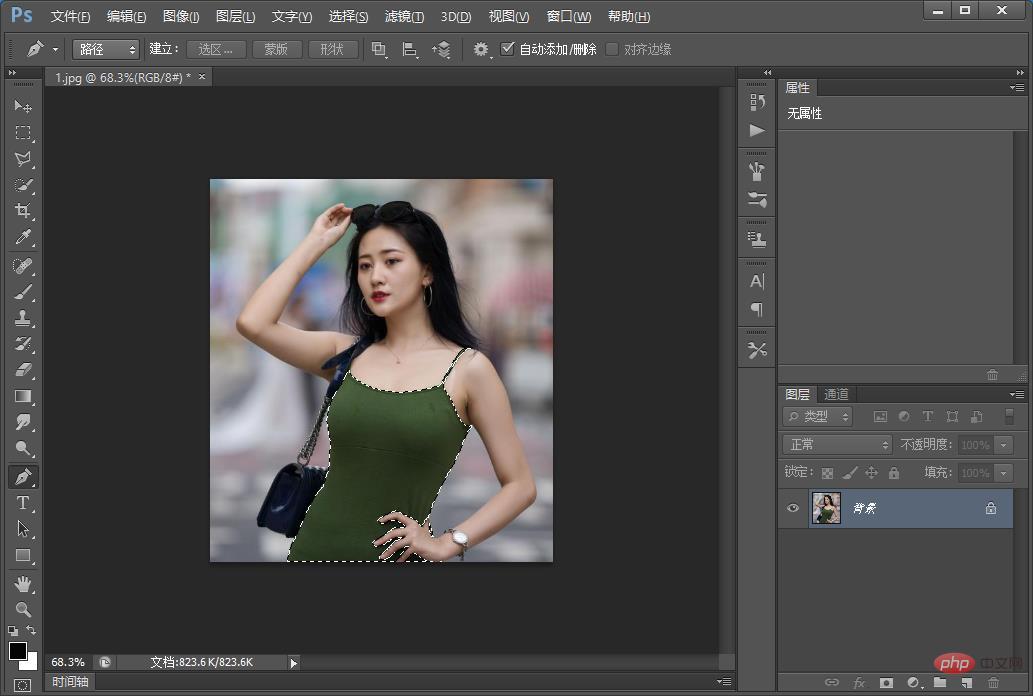Select the Crop tool
The width and height of the screenshot is (1033, 696).
pyautogui.click(x=23, y=211)
